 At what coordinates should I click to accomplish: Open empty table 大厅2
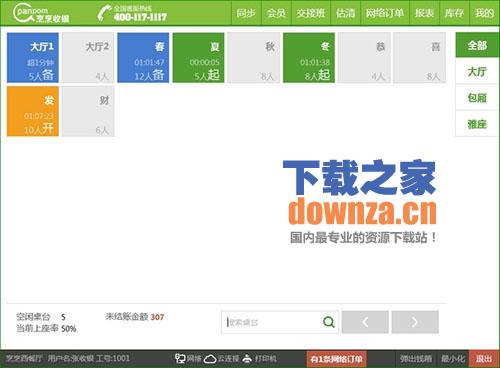88,57
